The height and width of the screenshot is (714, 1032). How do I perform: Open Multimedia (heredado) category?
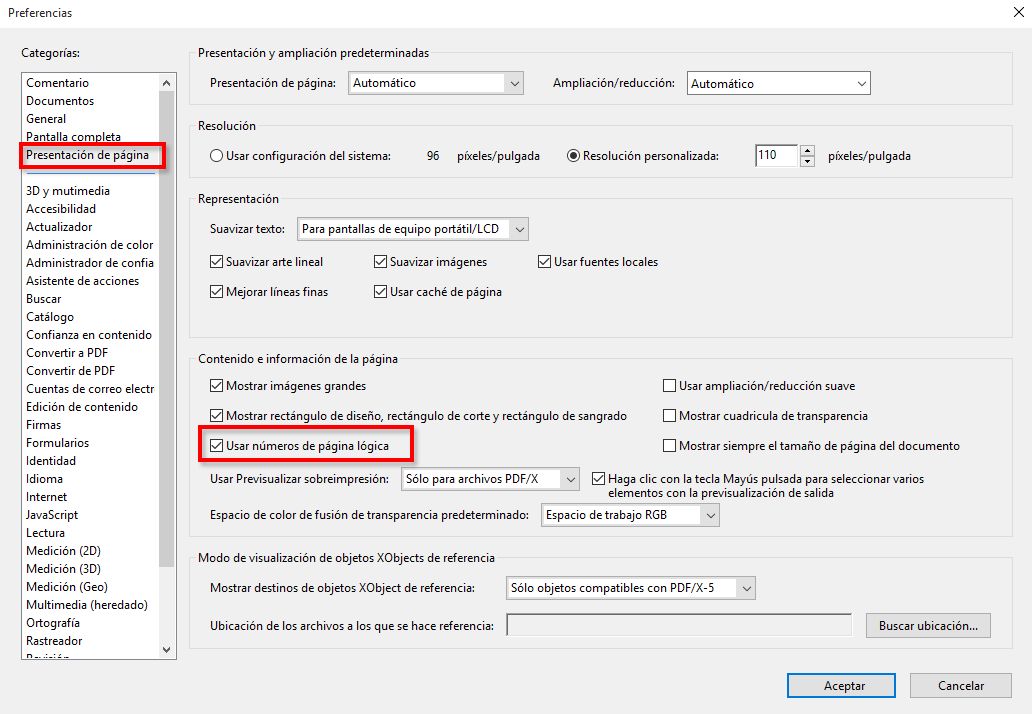click(87, 605)
